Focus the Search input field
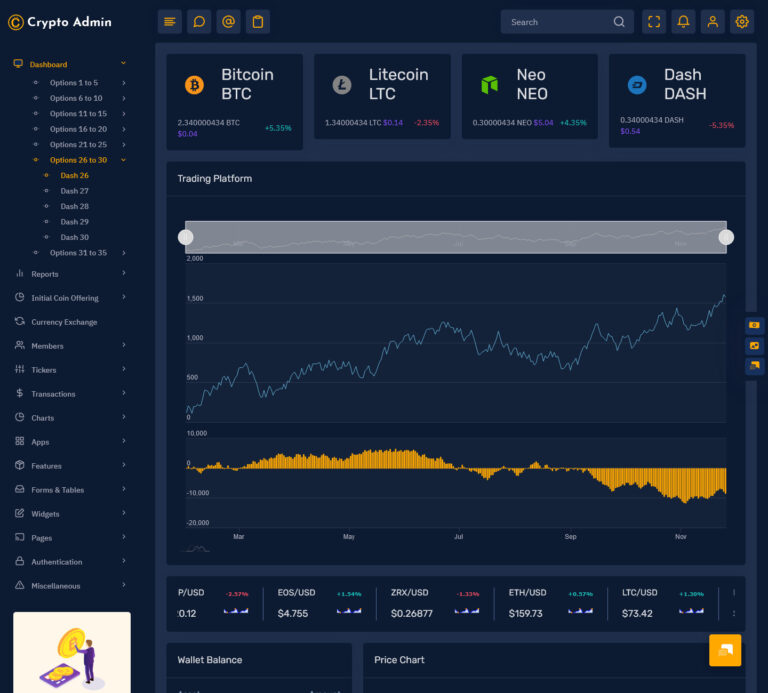Image resolution: width=768 pixels, height=693 pixels. (558, 22)
